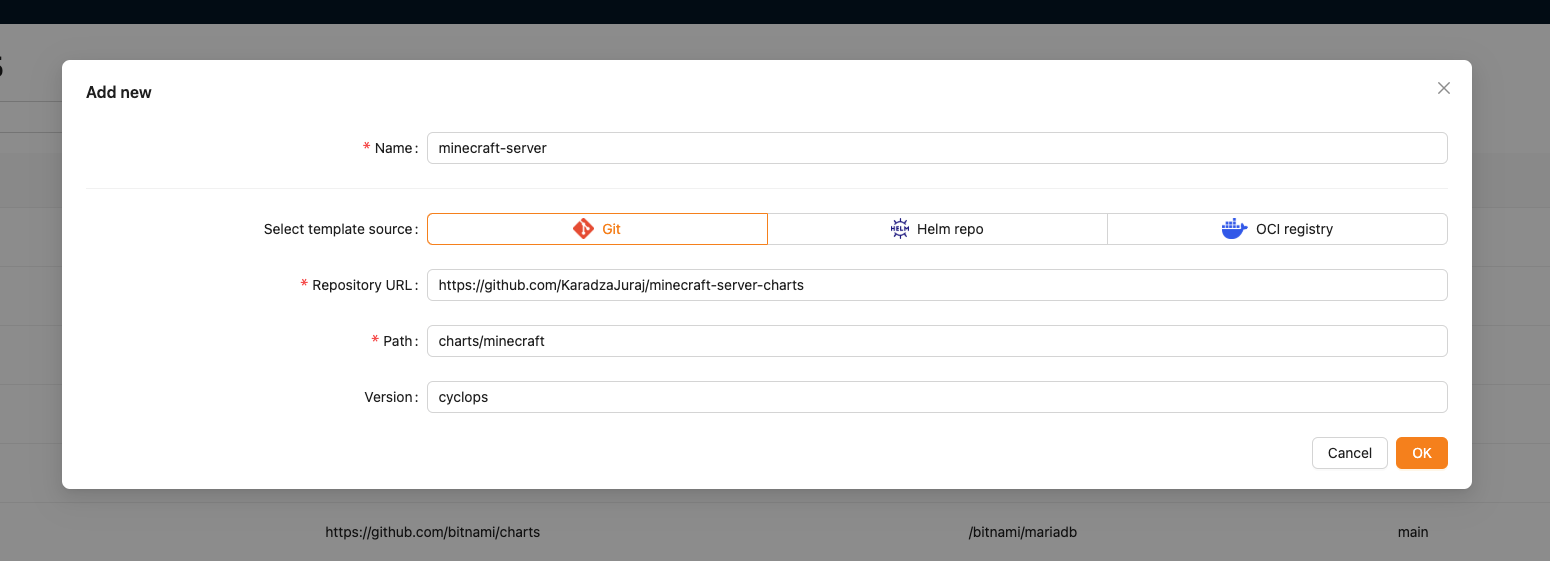
Task: Switch template source to OCI registry
Action: [x=1277, y=229]
